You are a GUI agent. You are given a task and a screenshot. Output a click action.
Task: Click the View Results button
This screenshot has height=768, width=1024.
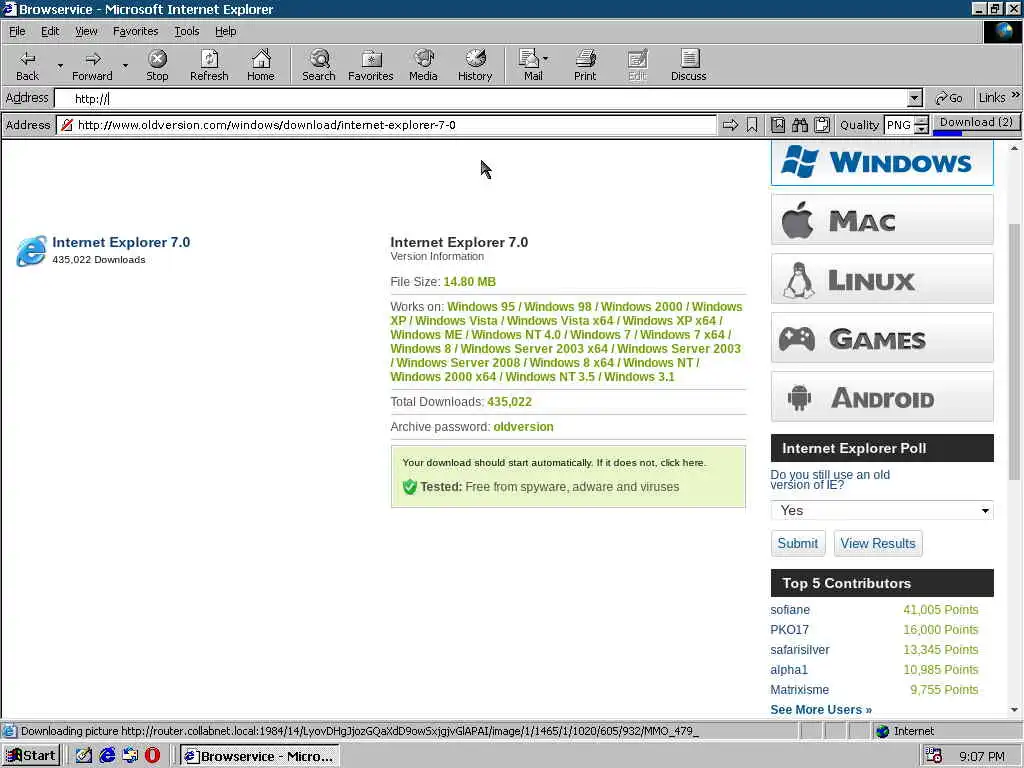(878, 543)
